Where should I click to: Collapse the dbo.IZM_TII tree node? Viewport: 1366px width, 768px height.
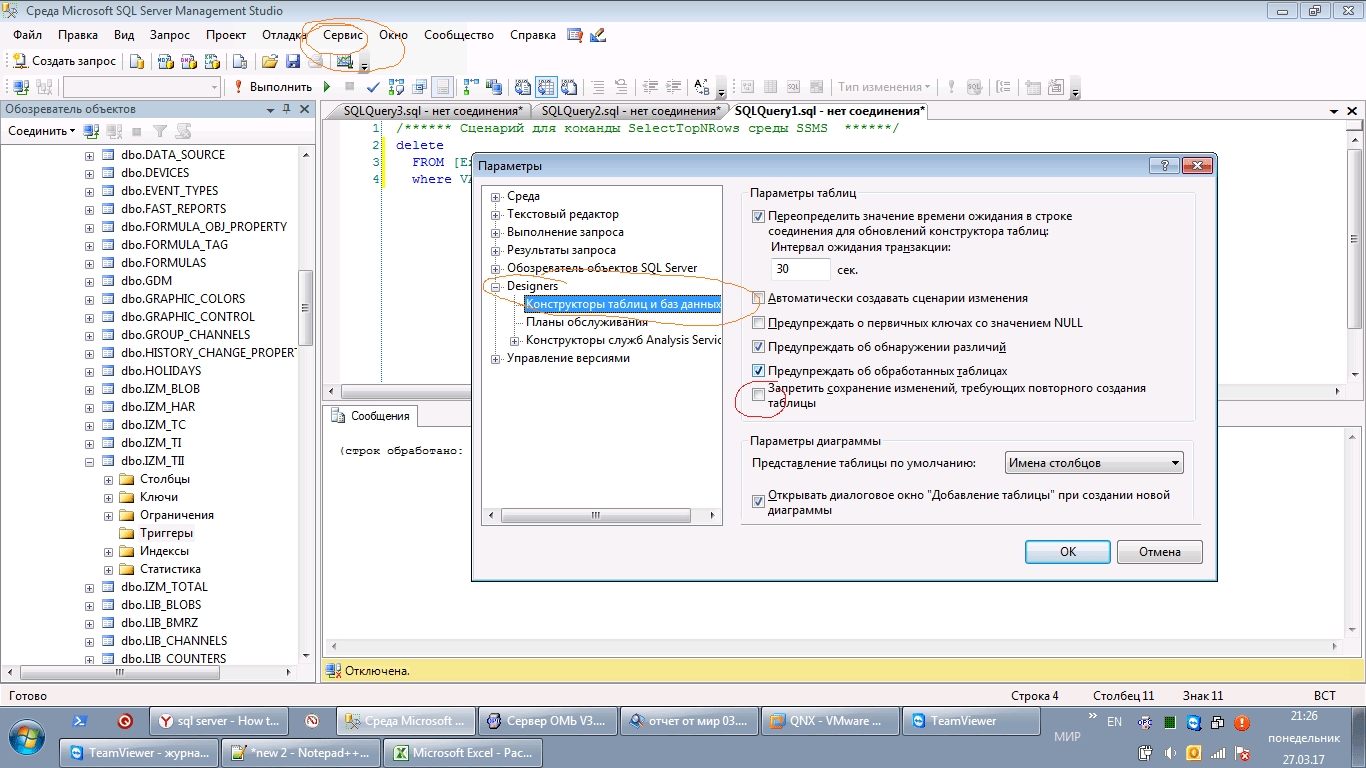(89, 460)
